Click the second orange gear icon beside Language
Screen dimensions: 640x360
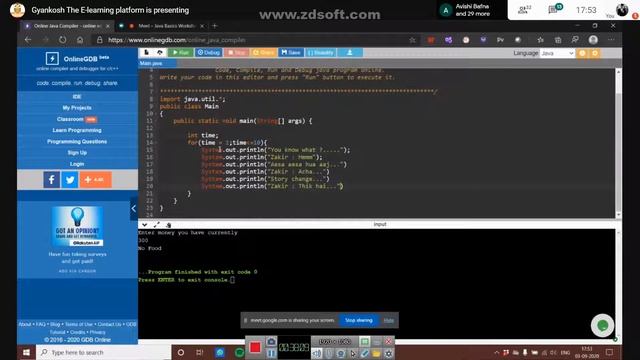point(595,53)
